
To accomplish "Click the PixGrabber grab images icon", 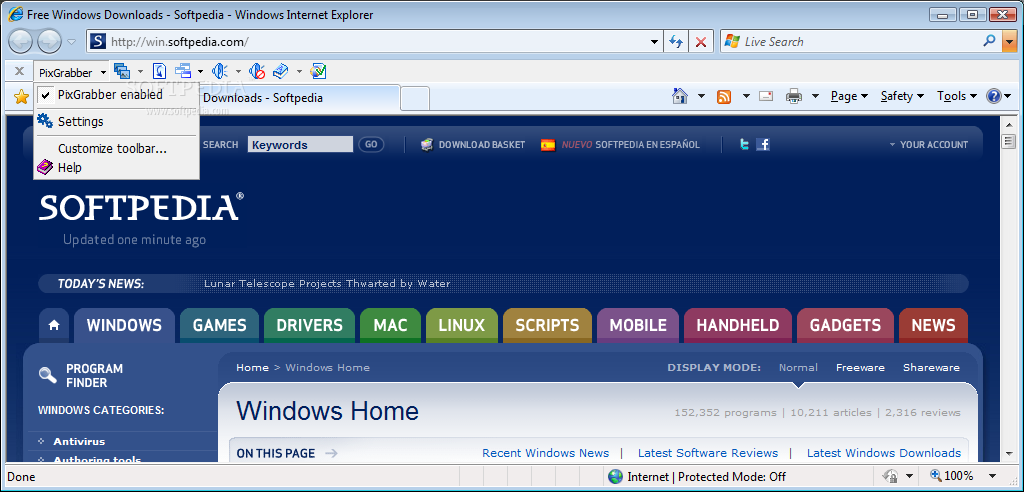I will pyautogui.click(x=122, y=71).
